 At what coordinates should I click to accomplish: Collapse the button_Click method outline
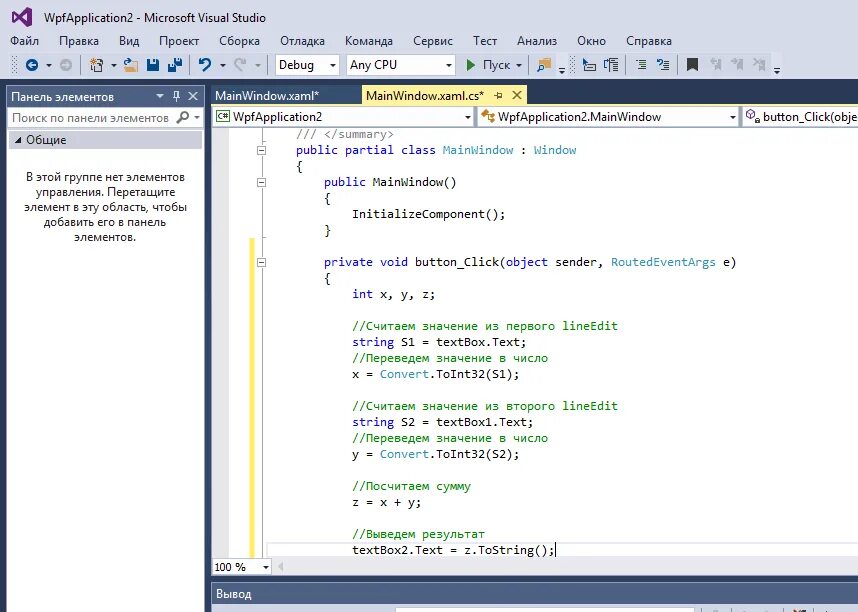point(262,262)
